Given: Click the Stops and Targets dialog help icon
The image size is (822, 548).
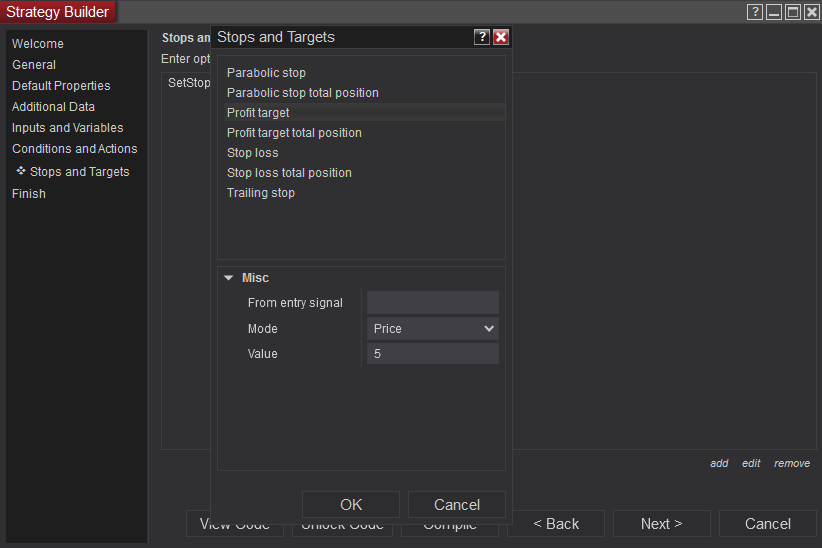Looking at the screenshot, I should coord(482,37).
